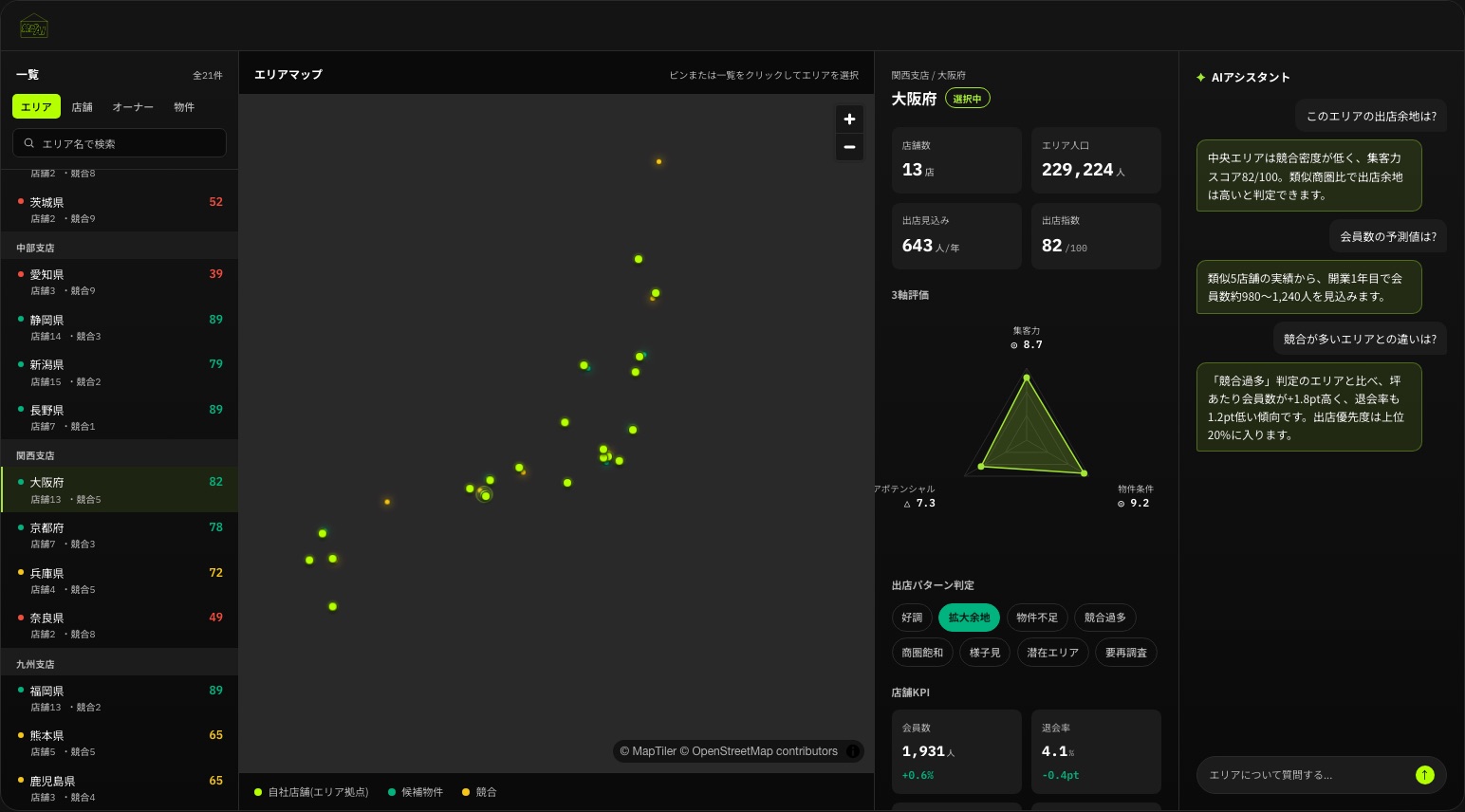Toggle the 競合過多 pattern chip
Image resolution: width=1465 pixels, height=812 pixels.
[x=1105, y=618]
